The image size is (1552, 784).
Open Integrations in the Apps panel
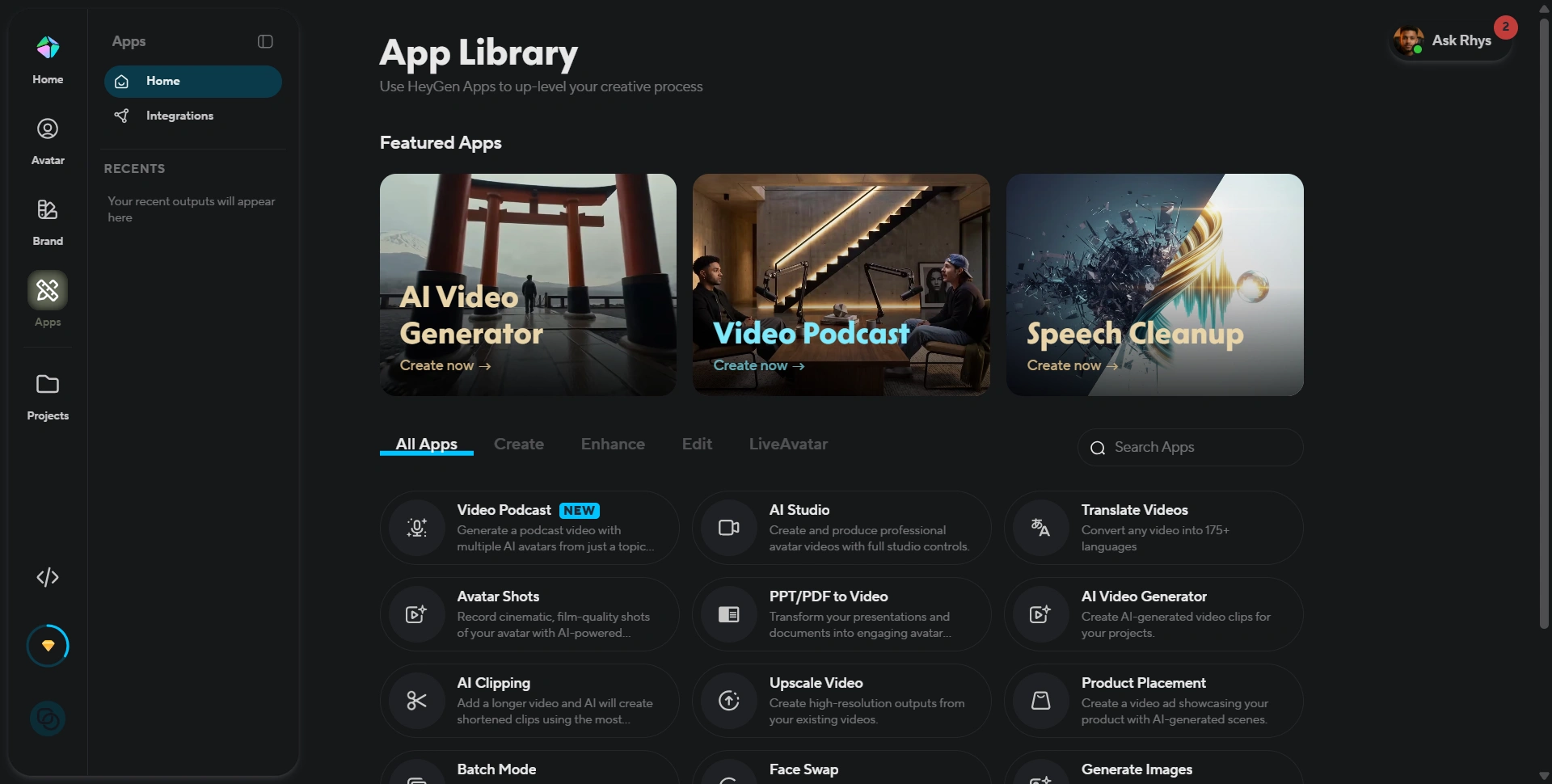(x=193, y=116)
